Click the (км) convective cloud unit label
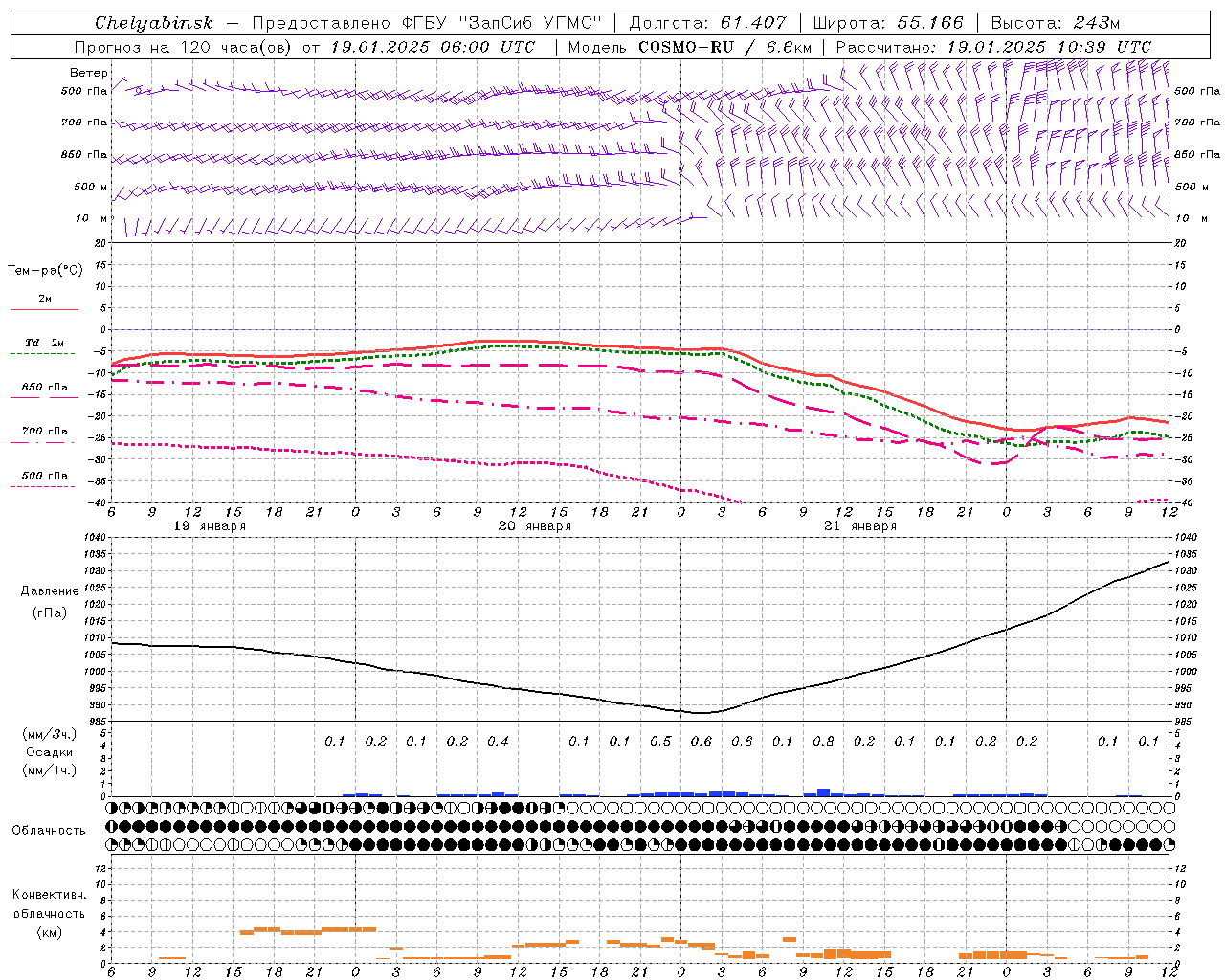The width and height of the screenshot is (1225, 980). pyautogui.click(x=49, y=932)
